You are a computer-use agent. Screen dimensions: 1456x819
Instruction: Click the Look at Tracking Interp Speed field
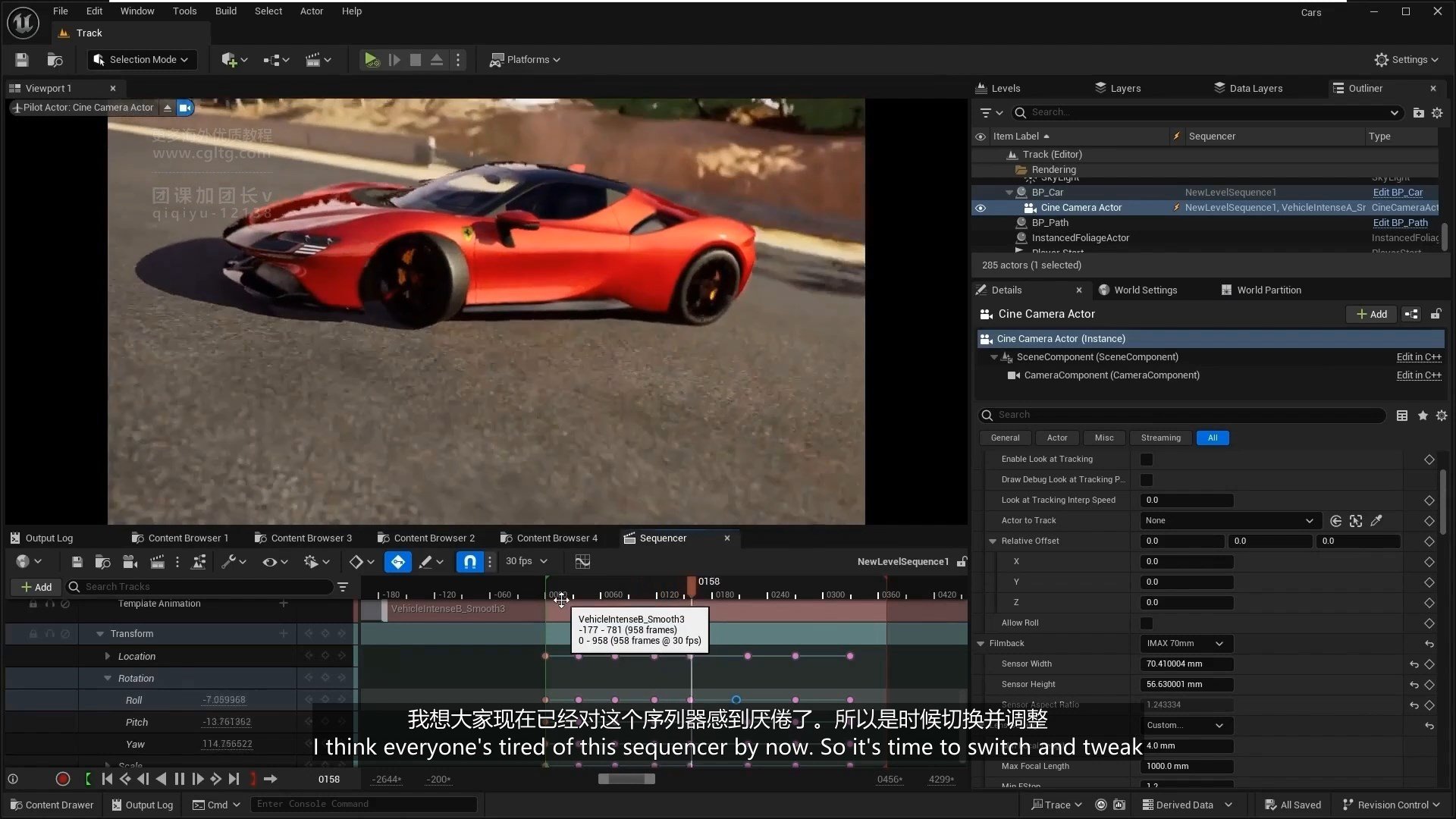(1187, 500)
